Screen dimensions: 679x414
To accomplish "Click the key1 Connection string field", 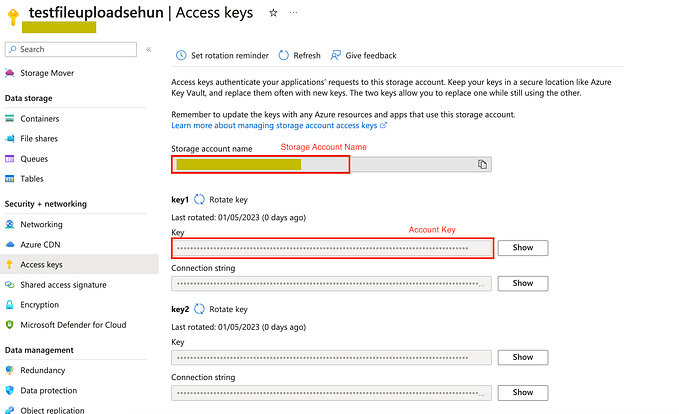I will [x=332, y=284].
